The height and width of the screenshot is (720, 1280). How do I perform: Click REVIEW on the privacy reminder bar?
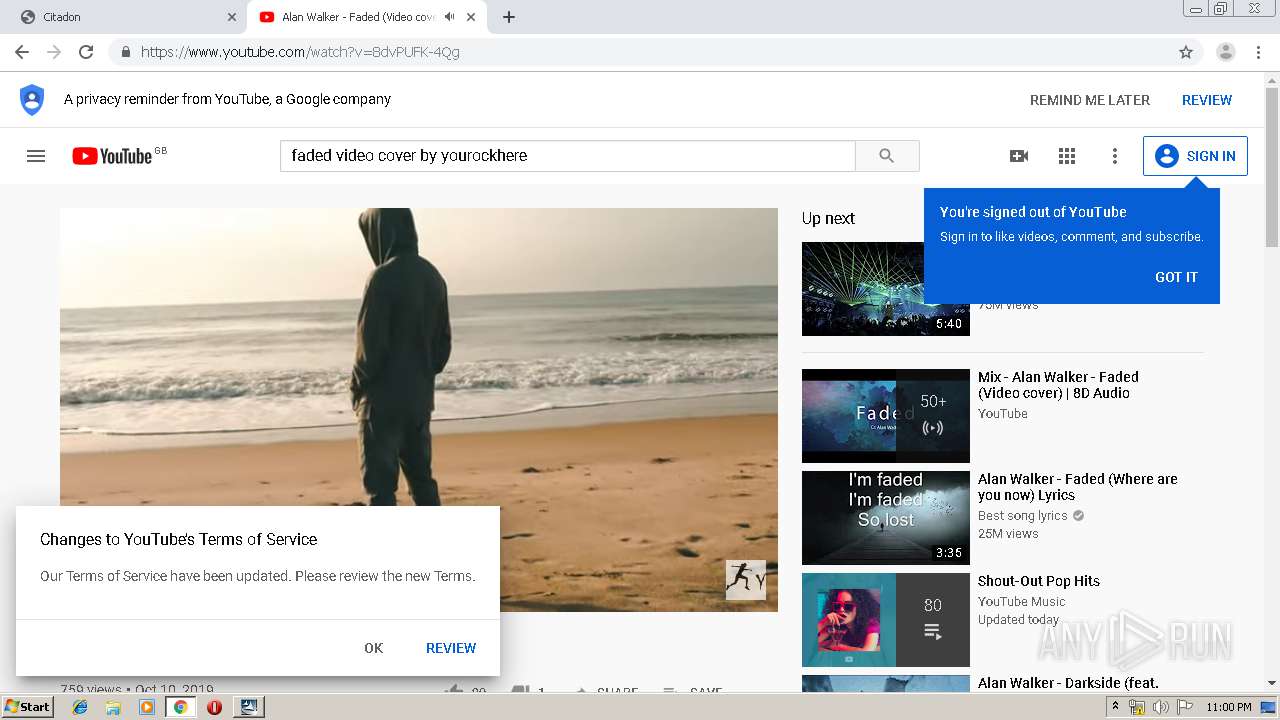pos(1207,100)
